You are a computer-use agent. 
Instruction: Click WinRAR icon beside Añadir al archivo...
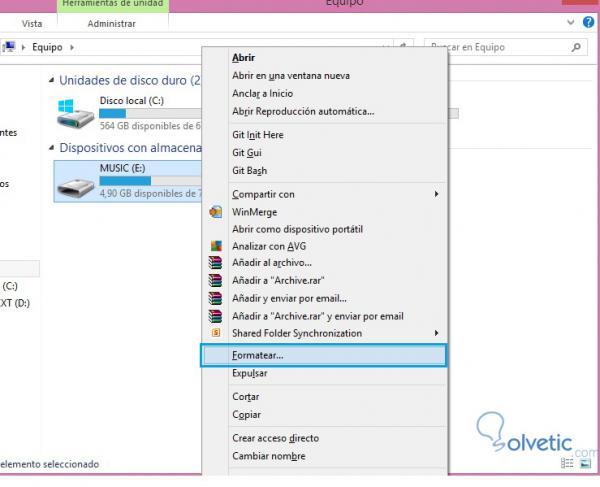pyautogui.click(x=215, y=263)
